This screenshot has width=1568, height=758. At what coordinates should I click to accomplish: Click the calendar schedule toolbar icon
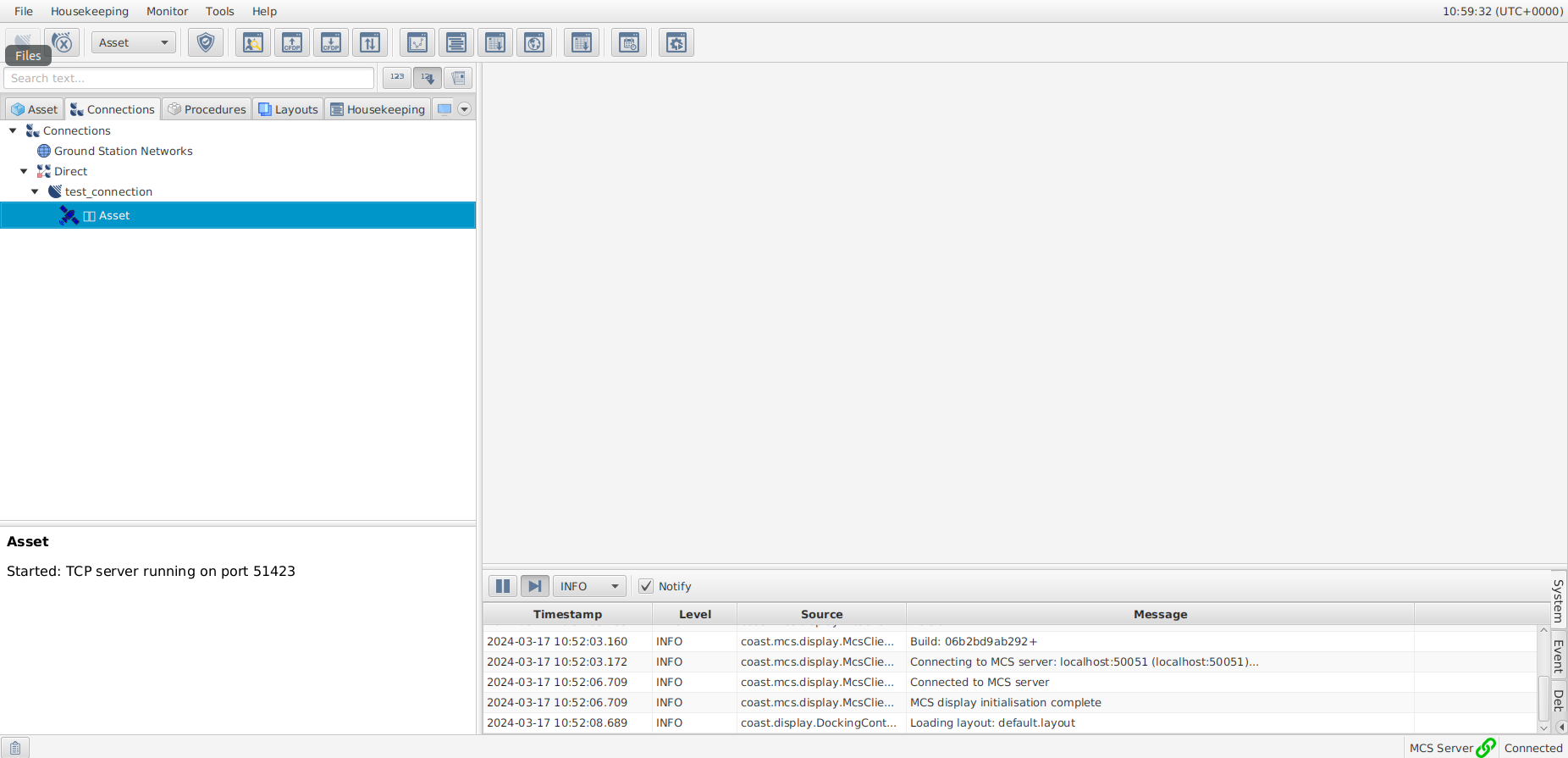click(629, 42)
